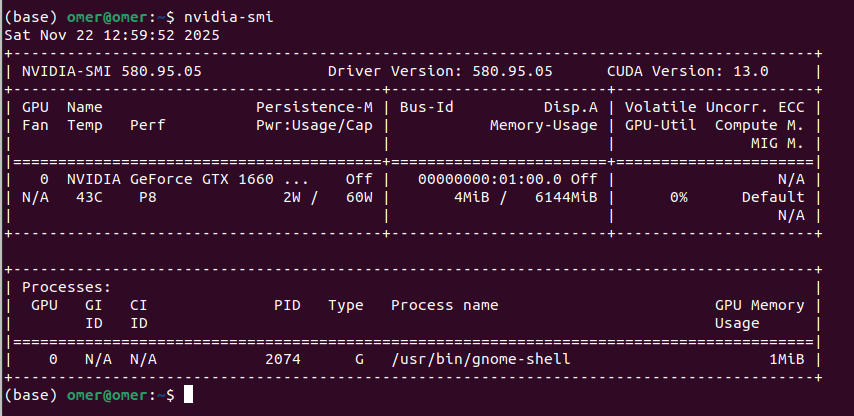Image resolution: width=854 pixels, height=416 pixels.
Task: Click the 0% GPU utilization value
Action: tap(678, 197)
